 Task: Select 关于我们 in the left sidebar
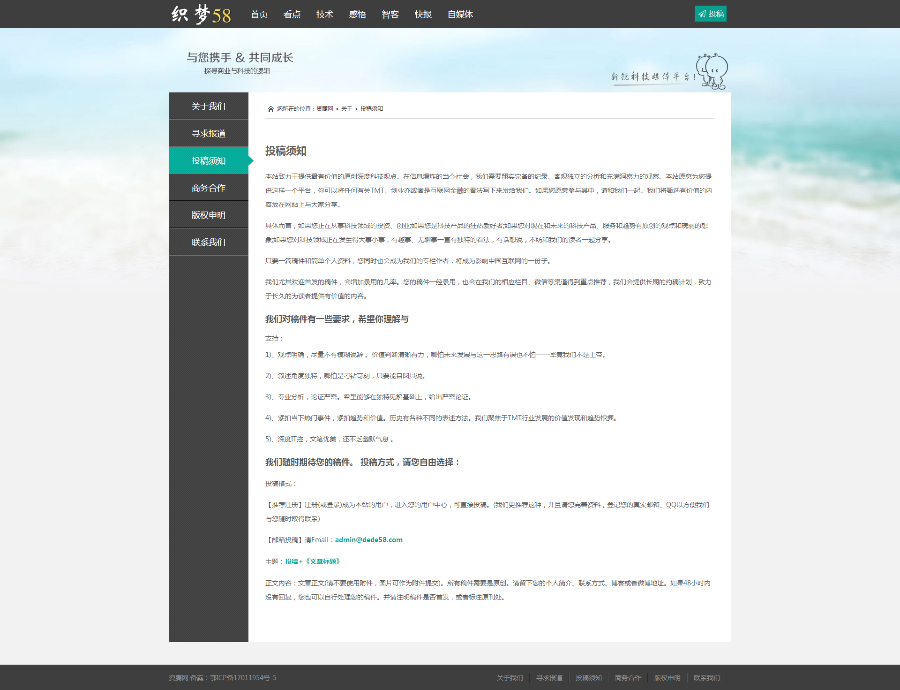pyautogui.click(x=208, y=106)
